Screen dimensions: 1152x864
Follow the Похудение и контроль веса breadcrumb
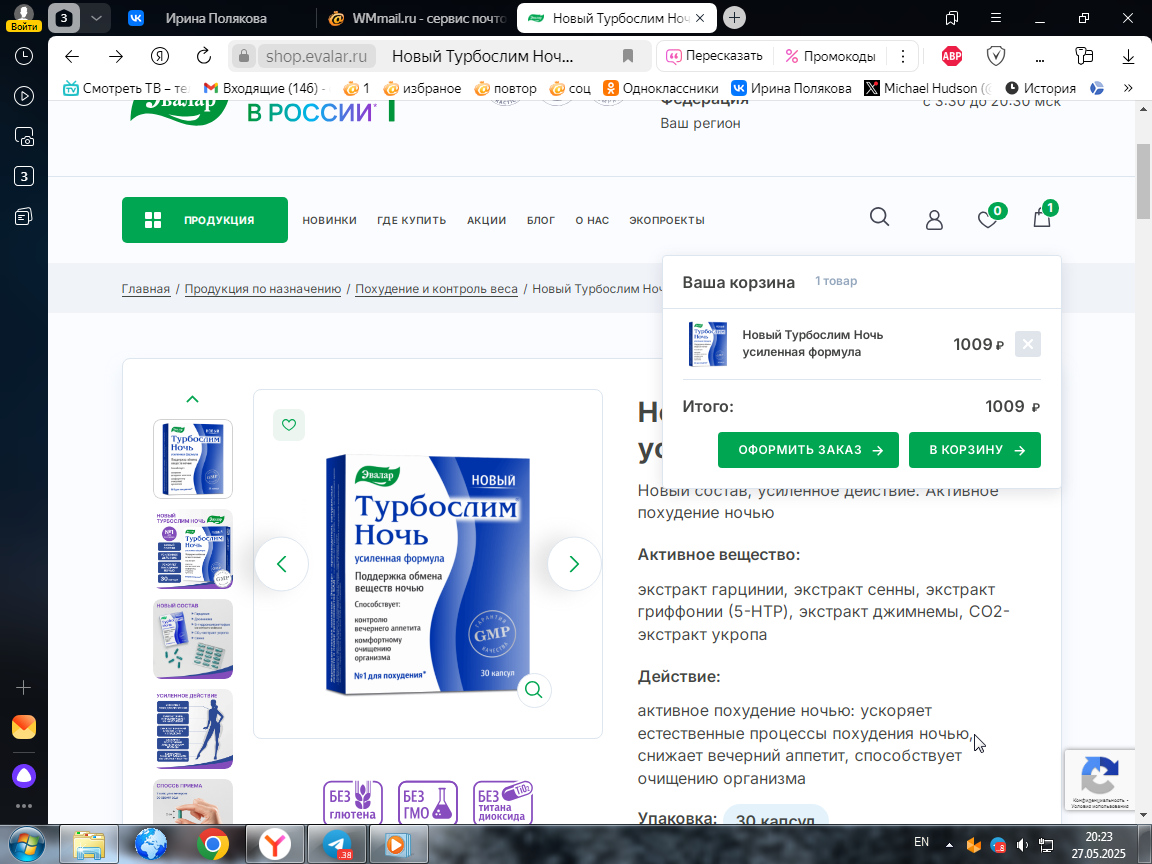point(436,289)
